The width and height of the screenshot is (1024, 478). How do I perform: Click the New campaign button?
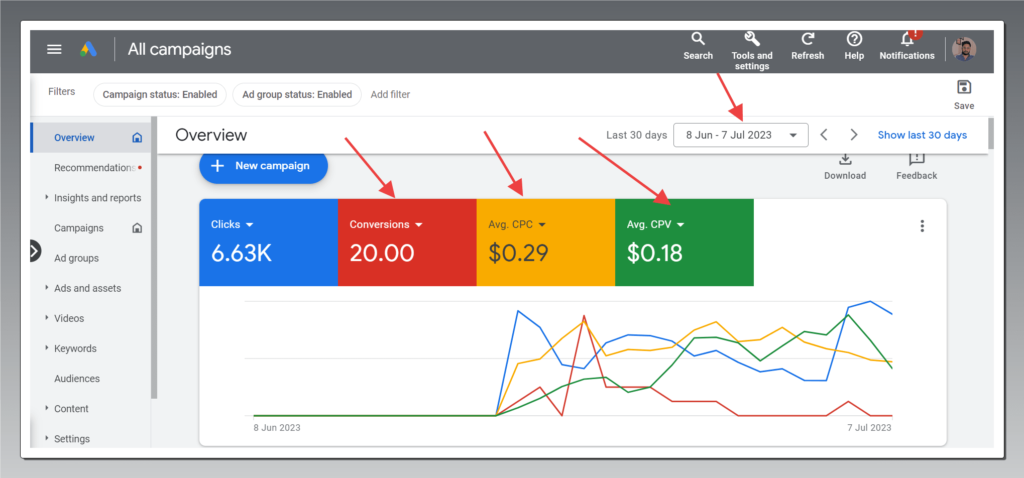[263, 166]
